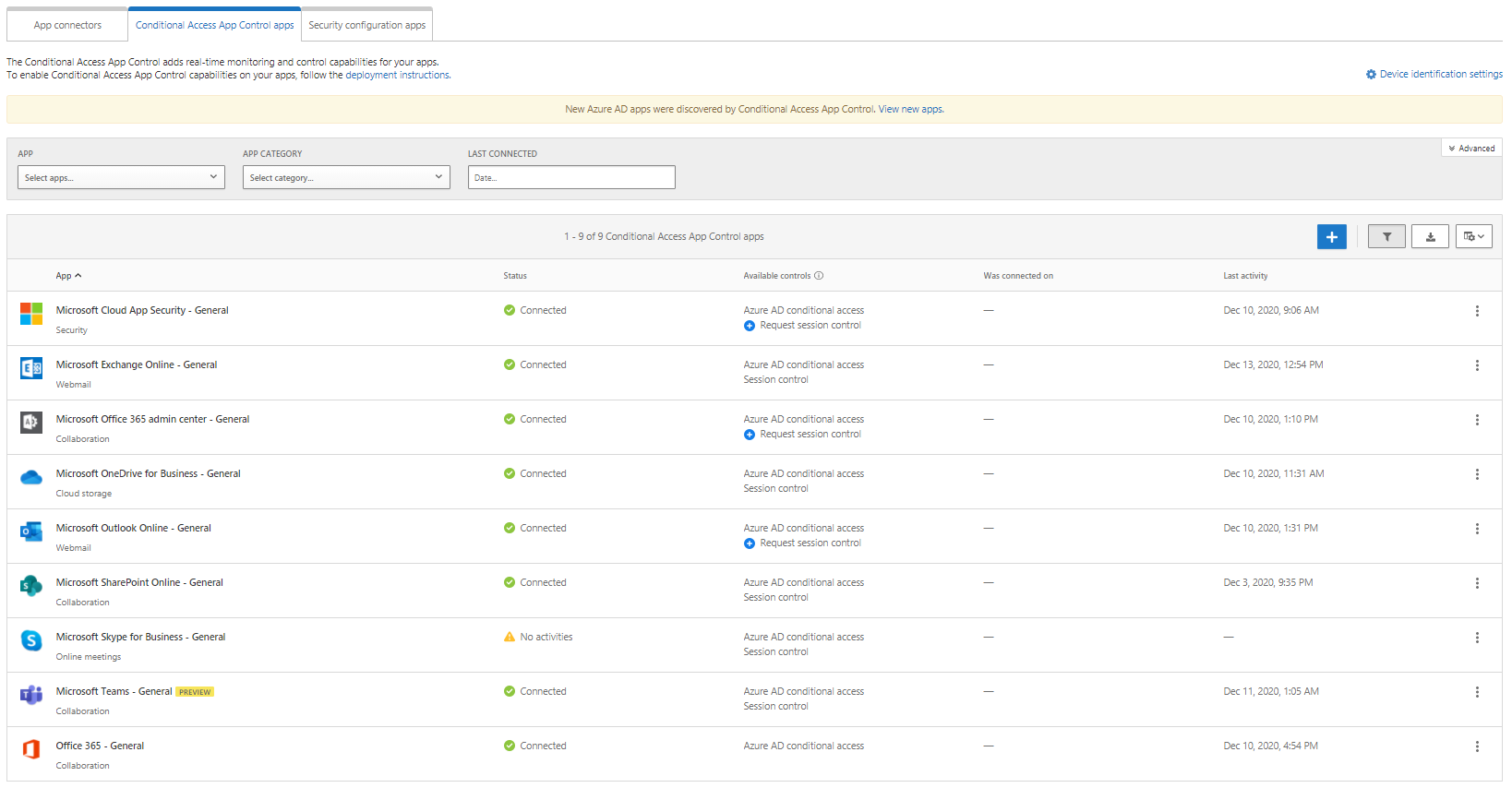
Task: Click Connected status for Microsoft Teams row
Action: (x=534, y=692)
